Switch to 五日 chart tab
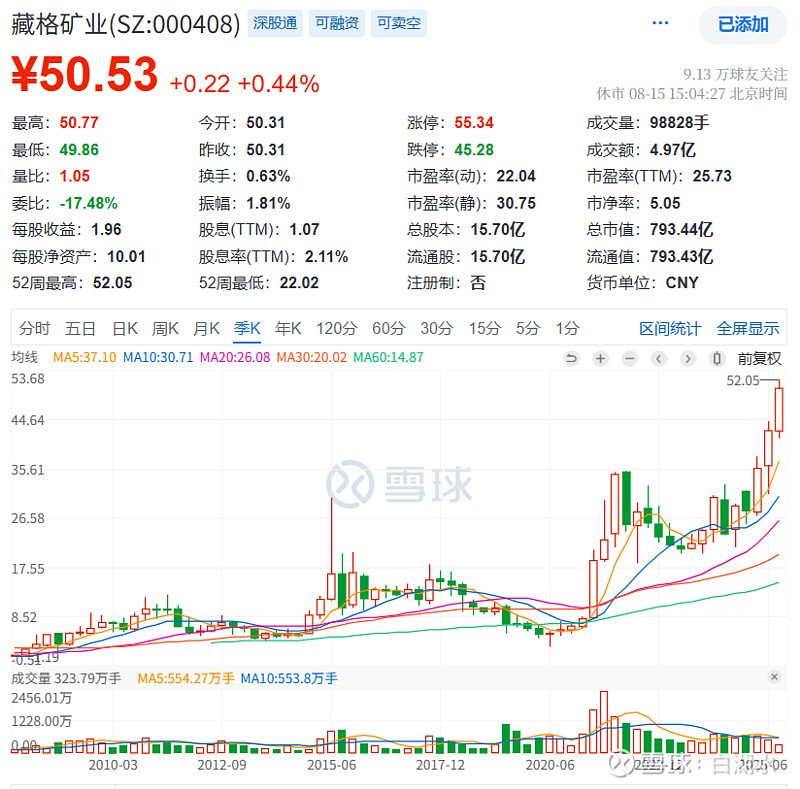 [x=80, y=328]
